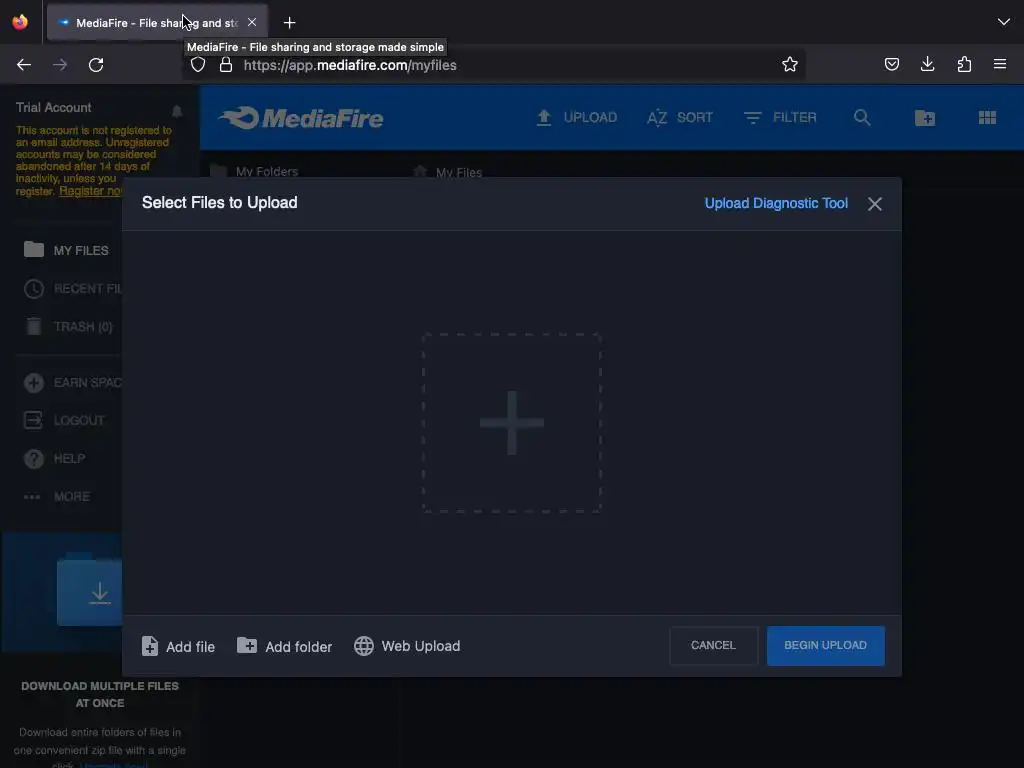
Task: Close the Select Files to Upload dialog
Action: click(x=874, y=204)
